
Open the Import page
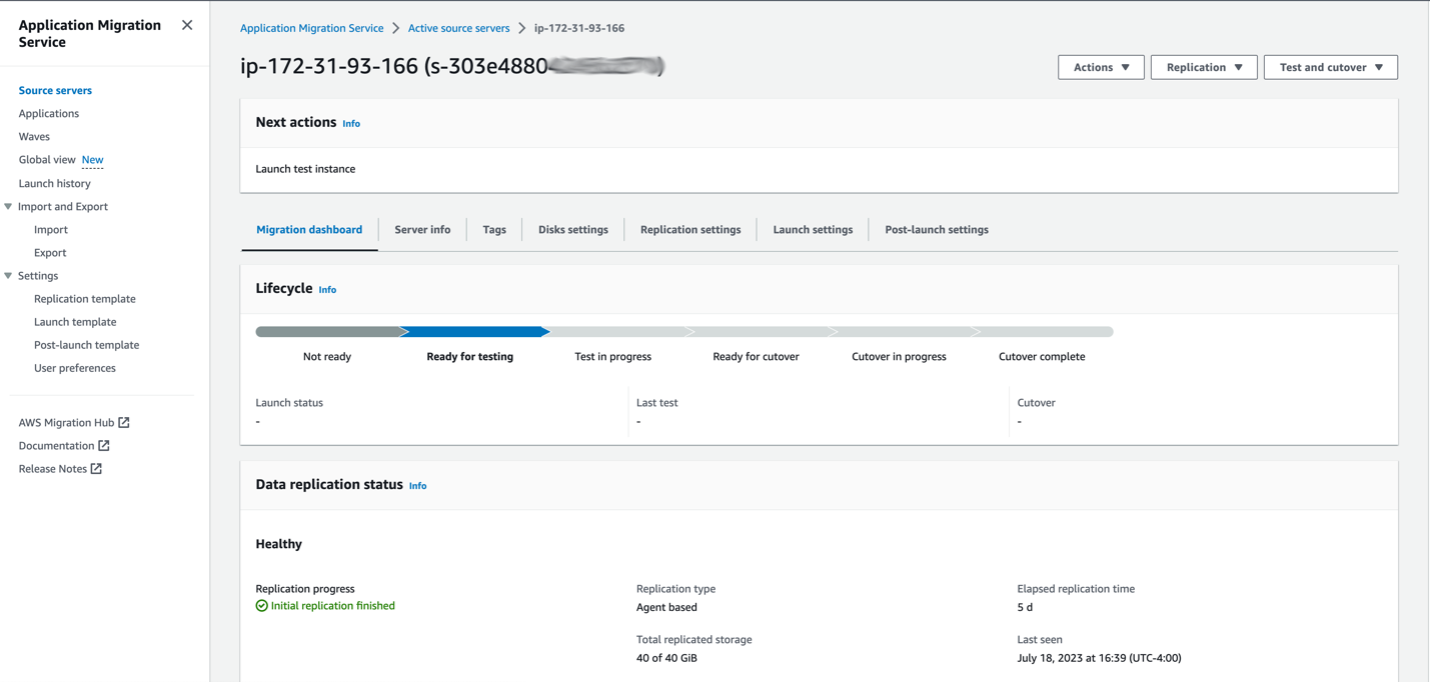pos(51,230)
